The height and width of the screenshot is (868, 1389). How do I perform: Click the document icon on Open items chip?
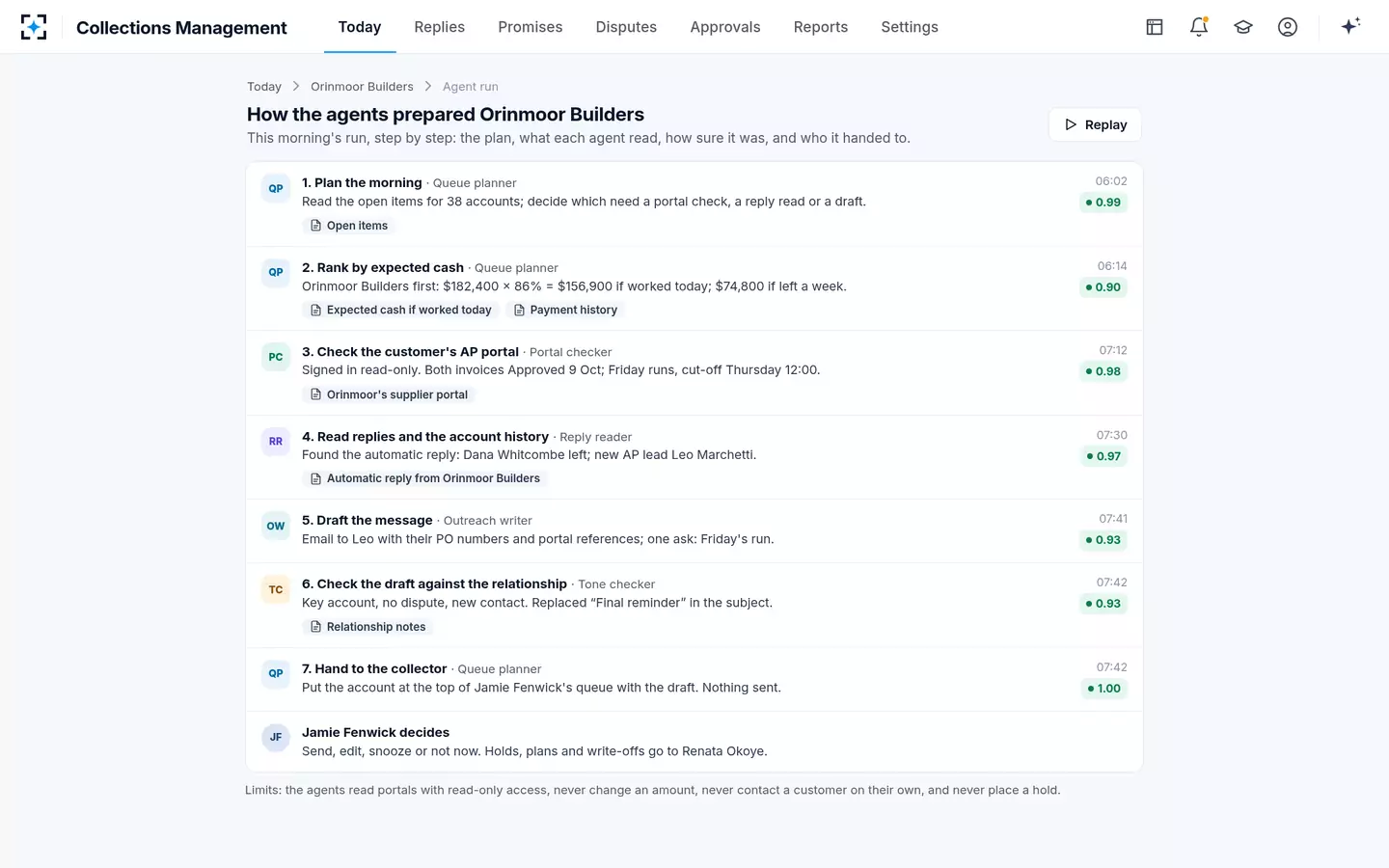click(315, 226)
